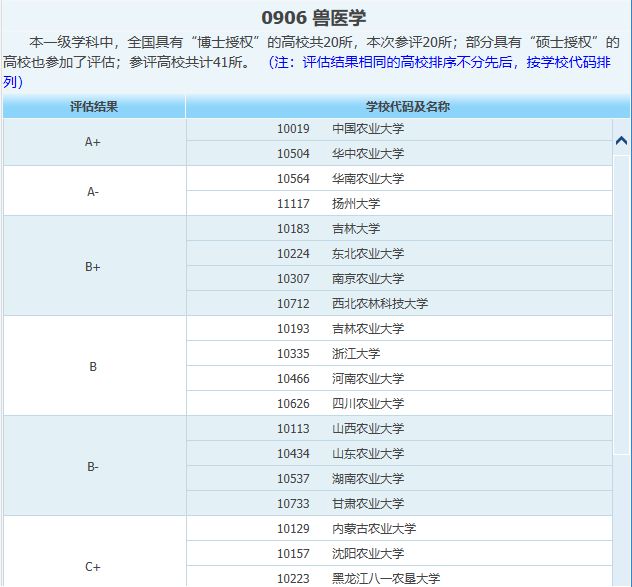The width and height of the screenshot is (632, 587).
Task: Click the scroll up arrow icon
Action: pyautogui.click(x=621, y=141)
